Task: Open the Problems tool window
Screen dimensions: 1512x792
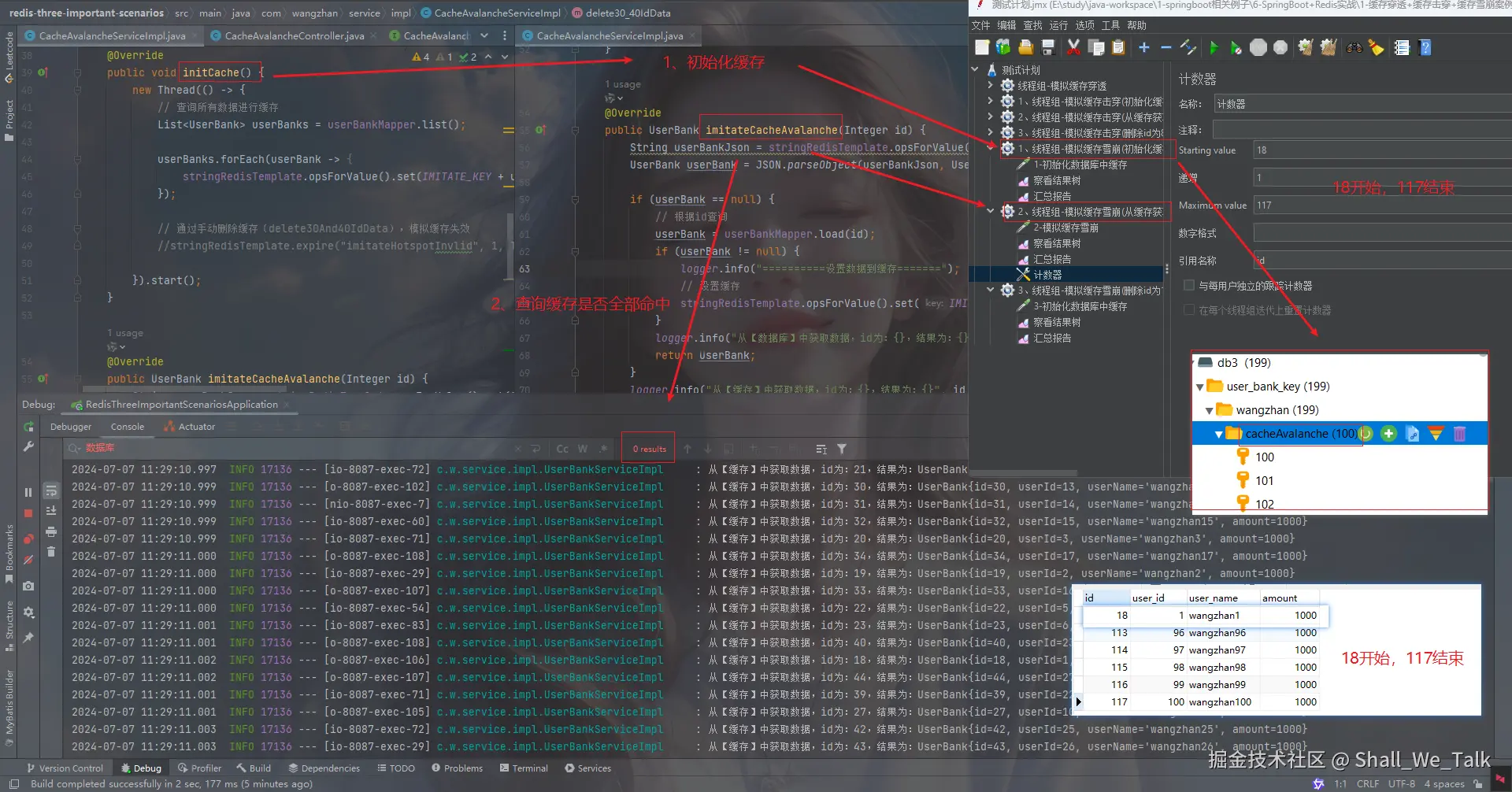Action: tap(458, 768)
